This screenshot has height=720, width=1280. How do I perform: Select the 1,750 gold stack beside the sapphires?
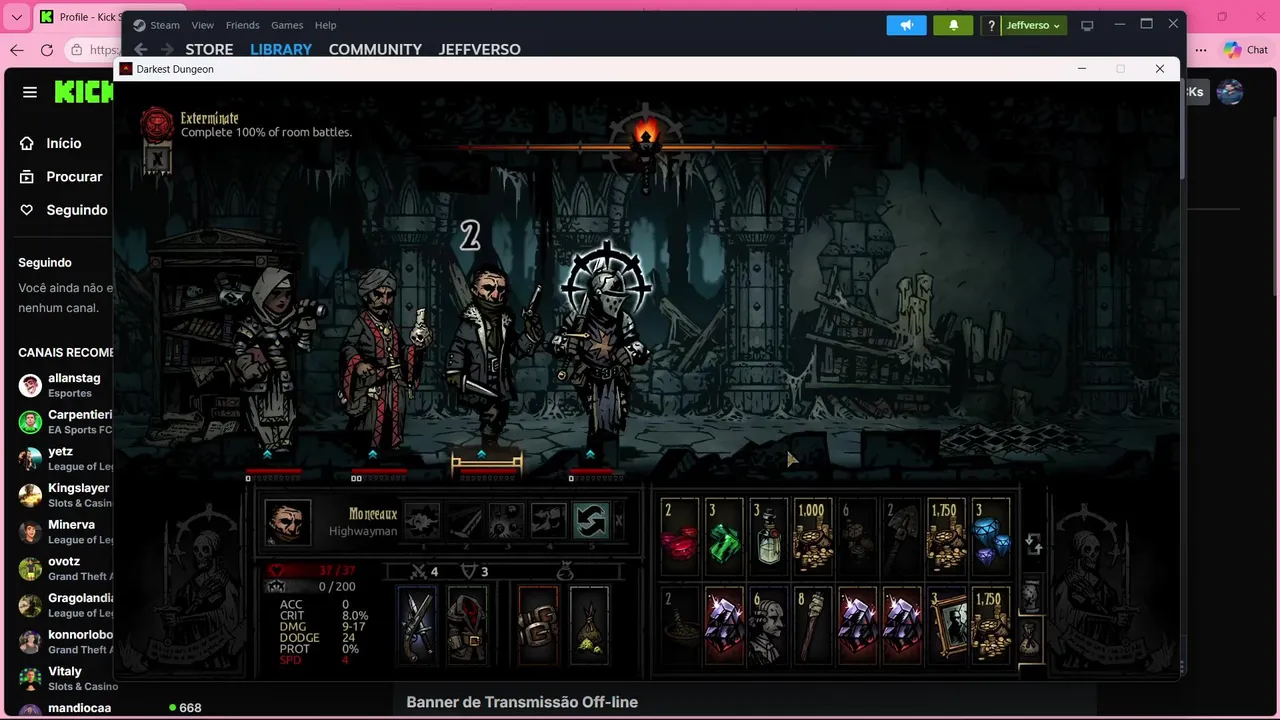[946, 537]
